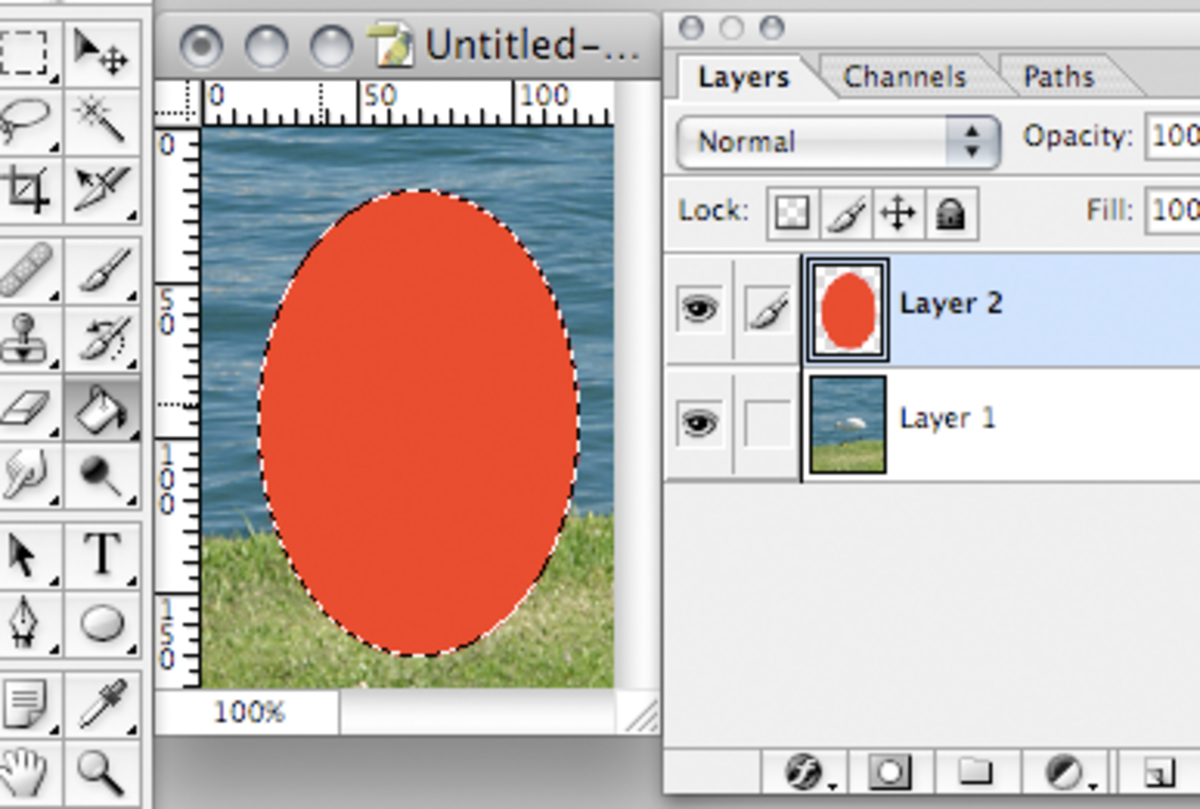Select the Clone Stamp tool

(28, 340)
